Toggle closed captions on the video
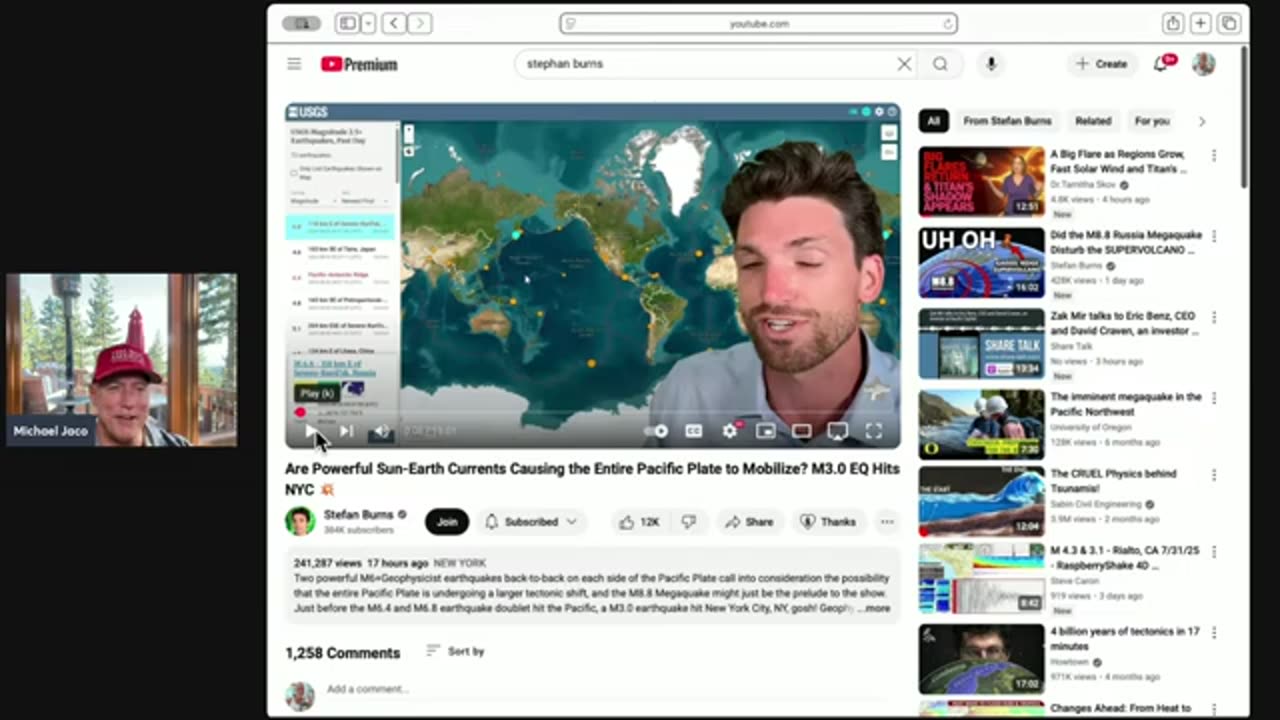1280x720 pixels. click(693, 431)
